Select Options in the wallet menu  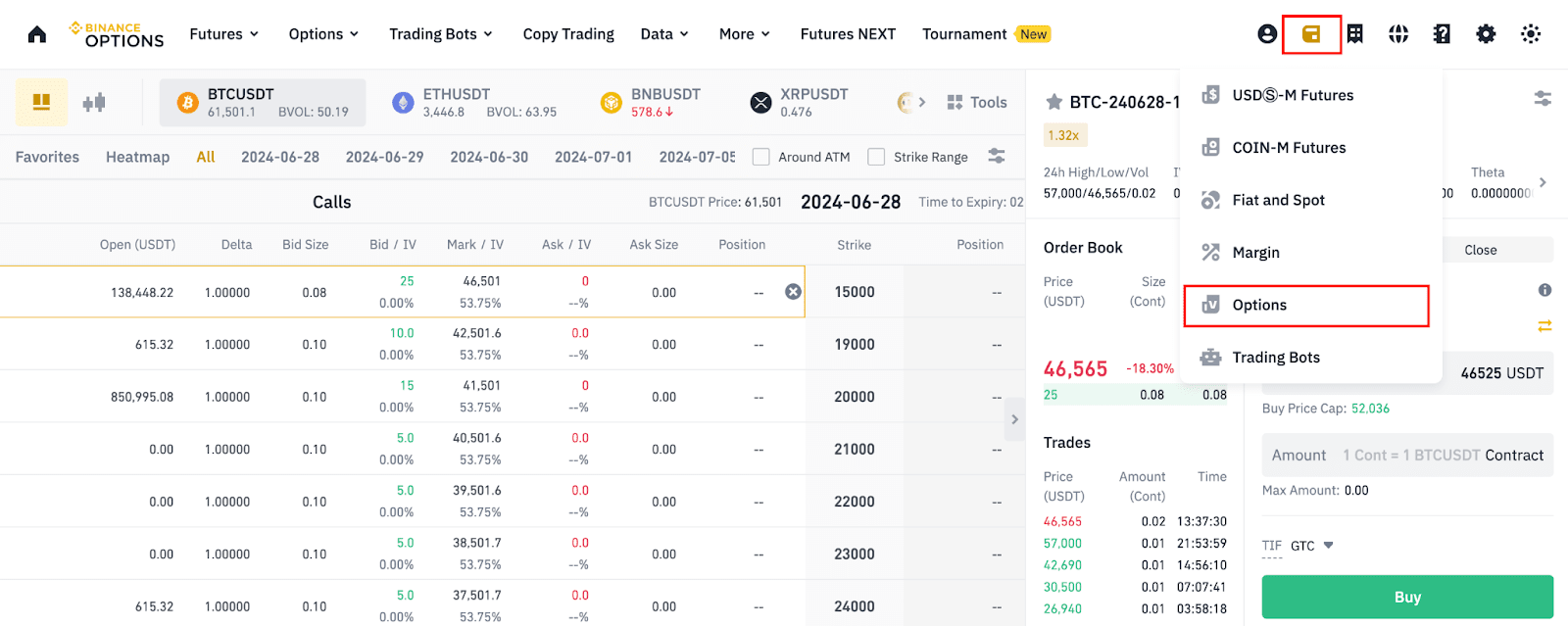1305,306
